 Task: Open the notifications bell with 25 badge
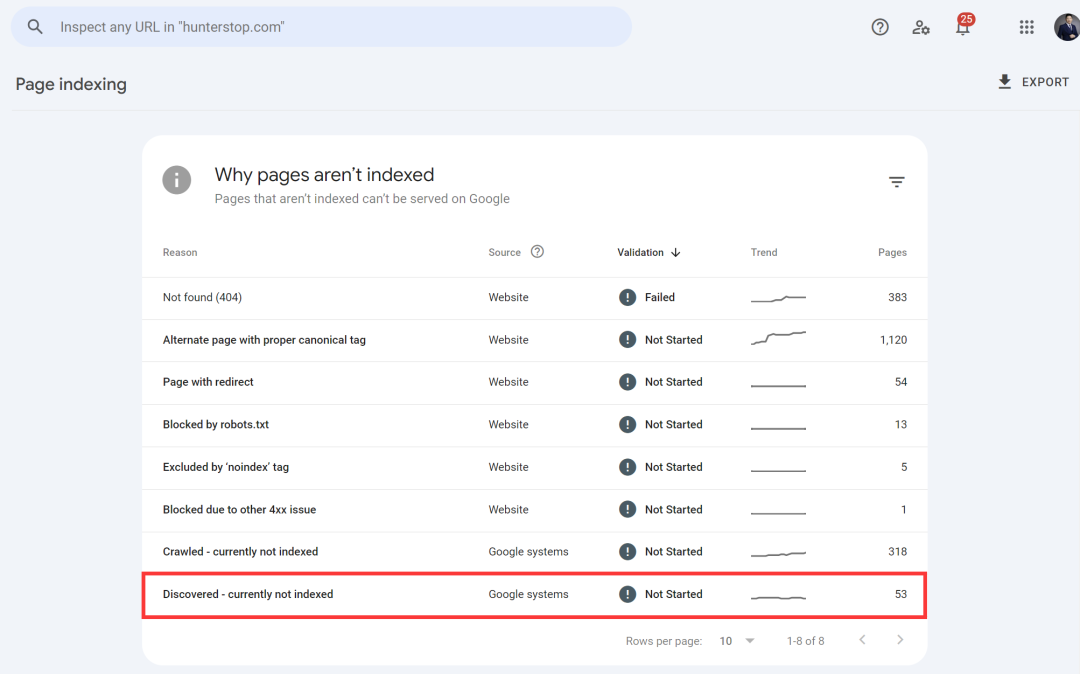(x=963, y=27)
